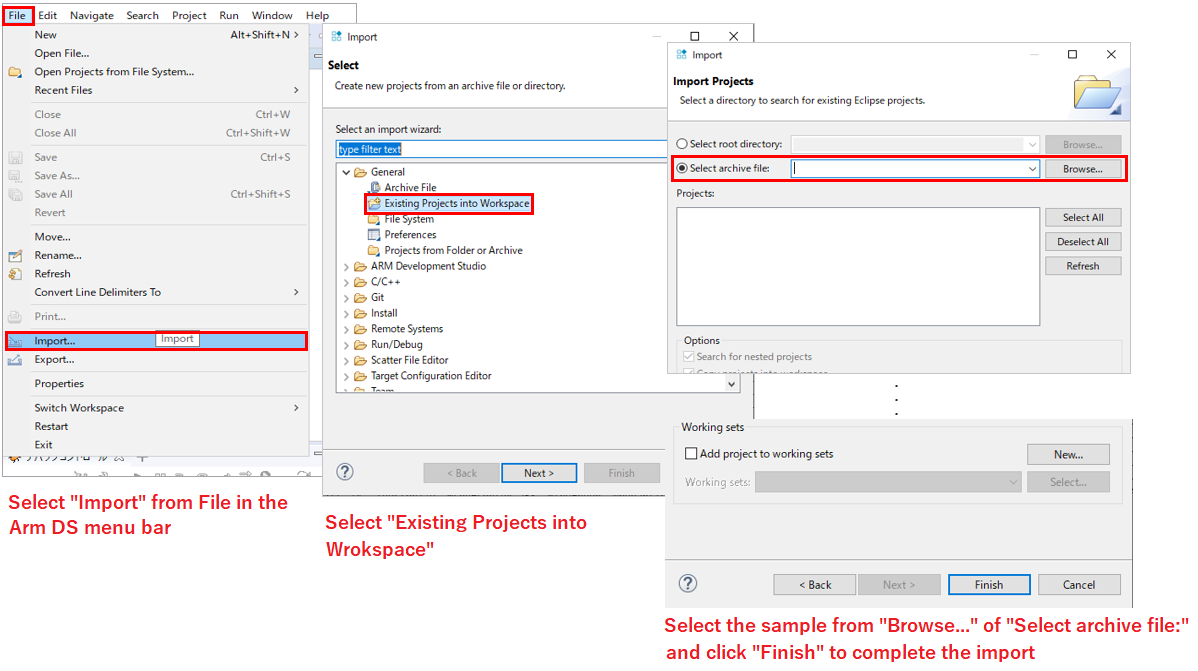The height and width of the screenshot is (671, 1198).
Task: Click Finish to complete the import
Action: [x=988, y=584]
